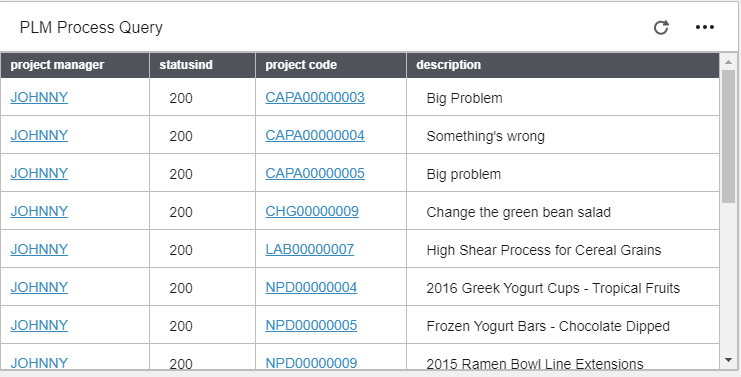Open project code CAPA00000003 link
Image resolution: width=741 pixels, height=377 pixels.
click(315, 97)
